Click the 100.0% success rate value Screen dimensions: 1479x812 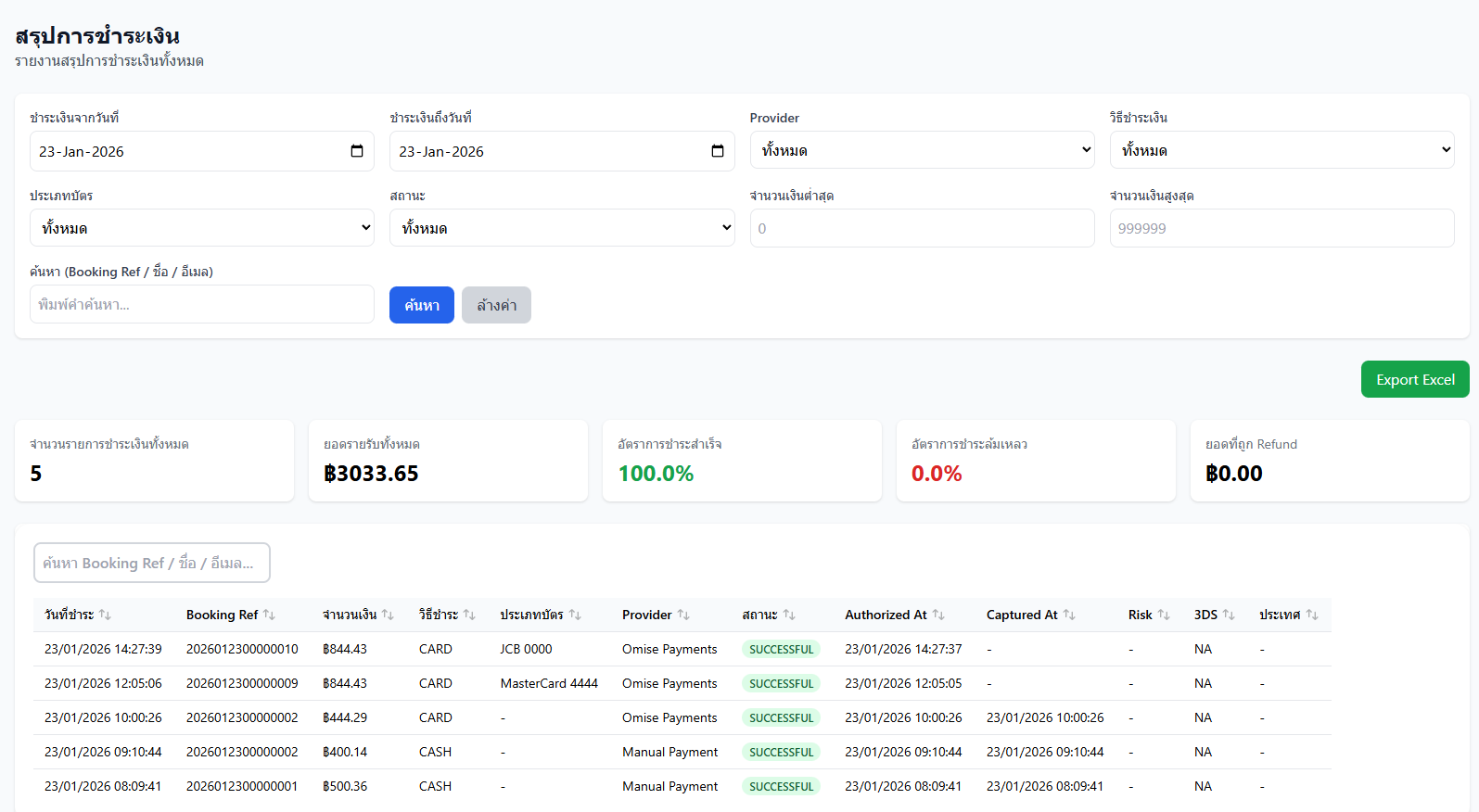coord(656,474)
